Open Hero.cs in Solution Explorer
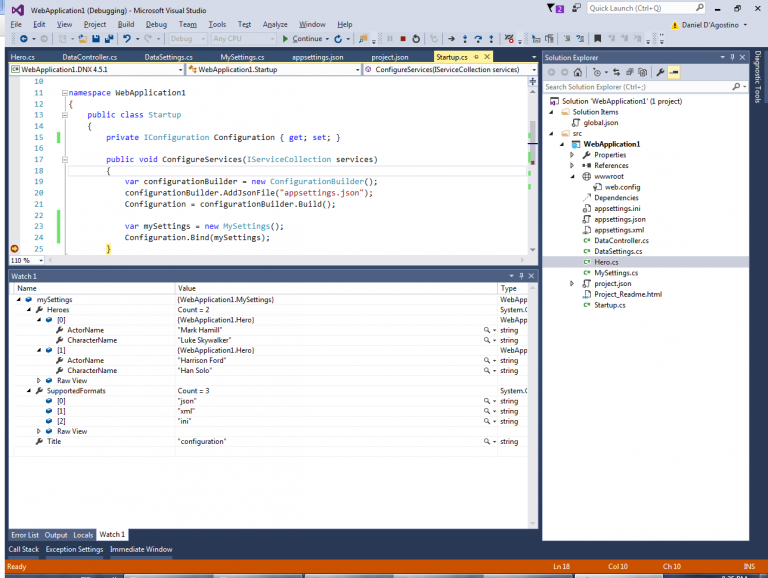The image size is (768, 578). coord(606,262)
